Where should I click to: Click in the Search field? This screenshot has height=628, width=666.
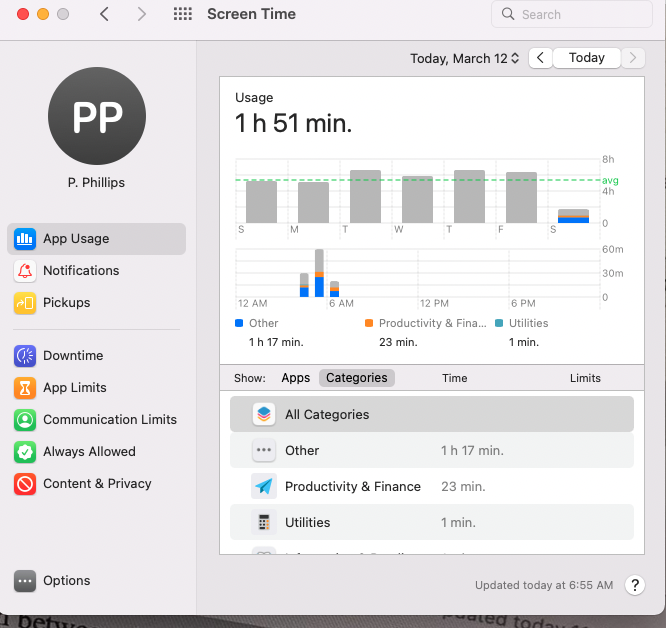572,14
